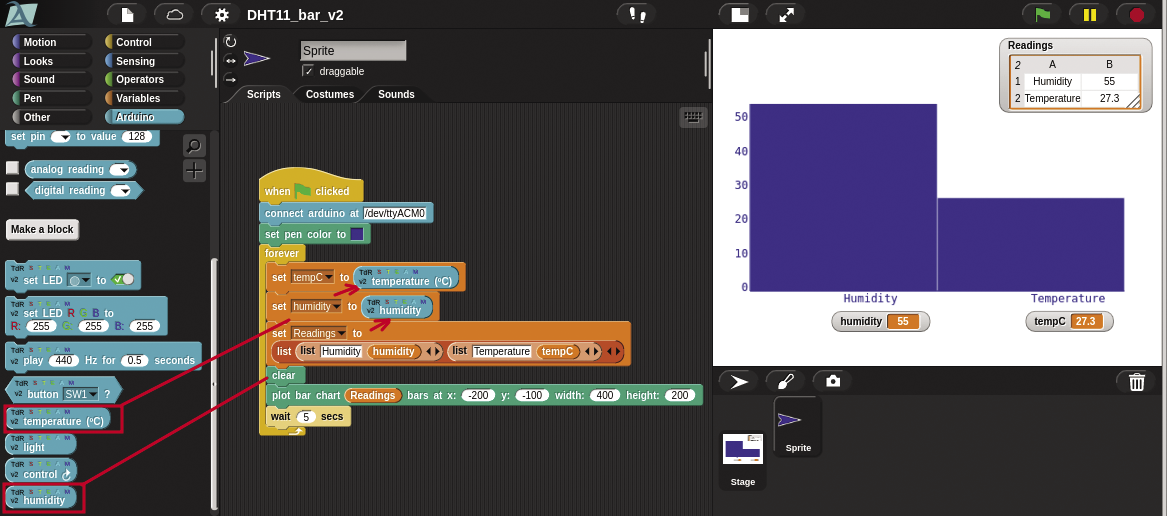Screen dimensions: 1172x516
Task: Enable the analog reading watcher checkbox
Action: click(12, 168)
